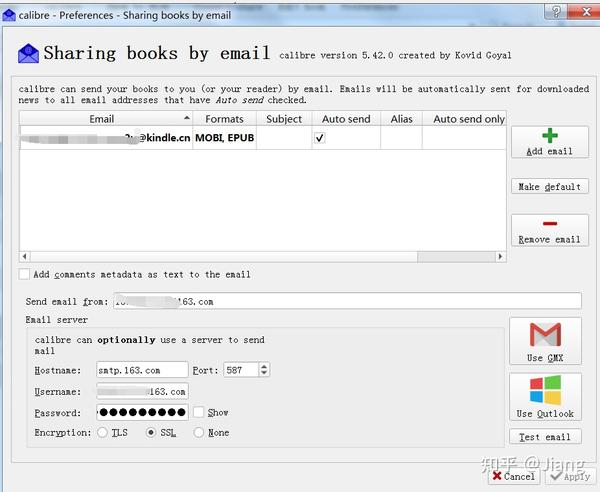Select None encryption radio button
This screenshot has height=492, width=600.
(199, 433)
